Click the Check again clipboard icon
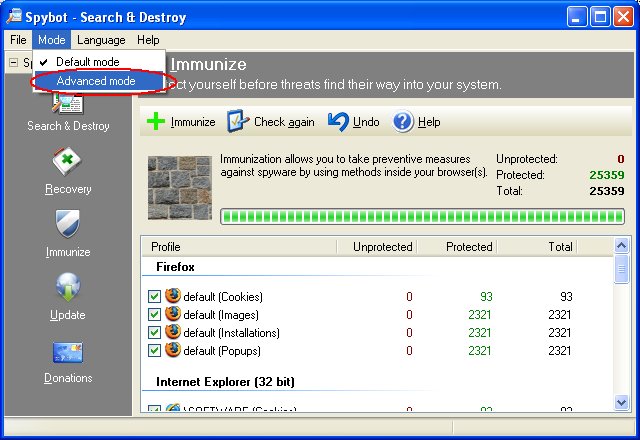Viewport: 640px width, 440px height. [x=238, y=121]
